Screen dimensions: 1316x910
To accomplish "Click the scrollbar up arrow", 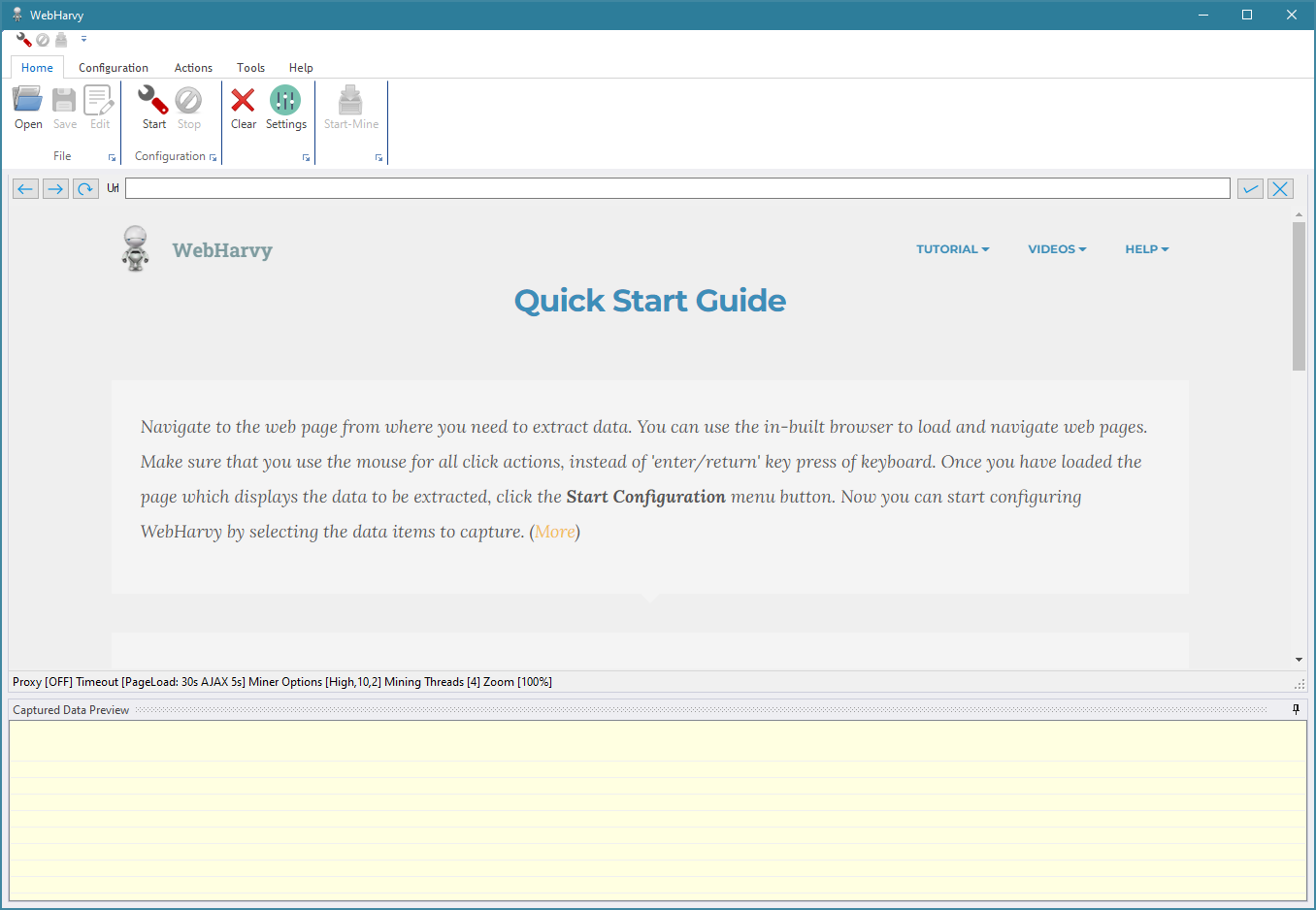I will (1299, 214).
